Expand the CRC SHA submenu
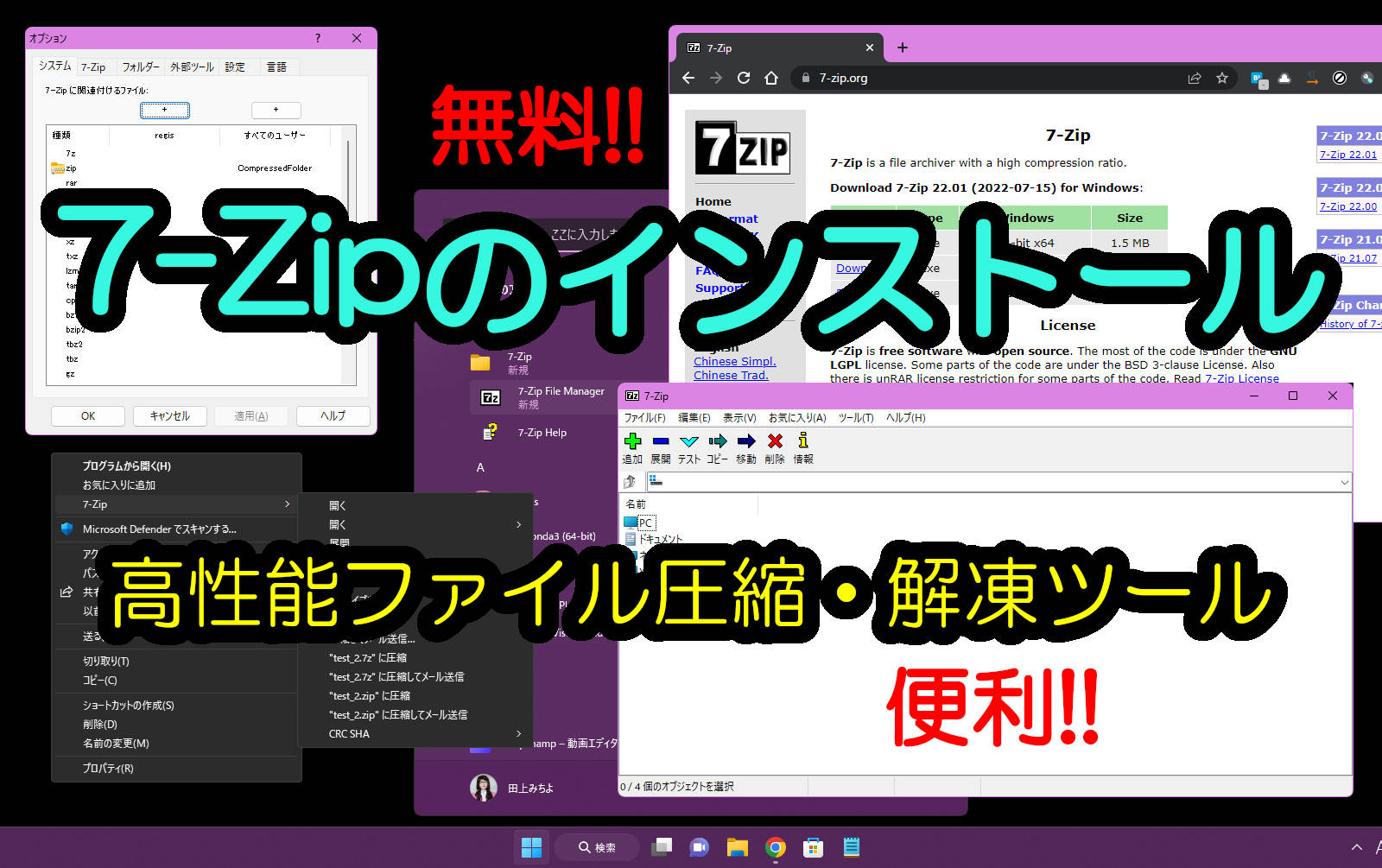The image size is (1382, 868). coord(518,734)
